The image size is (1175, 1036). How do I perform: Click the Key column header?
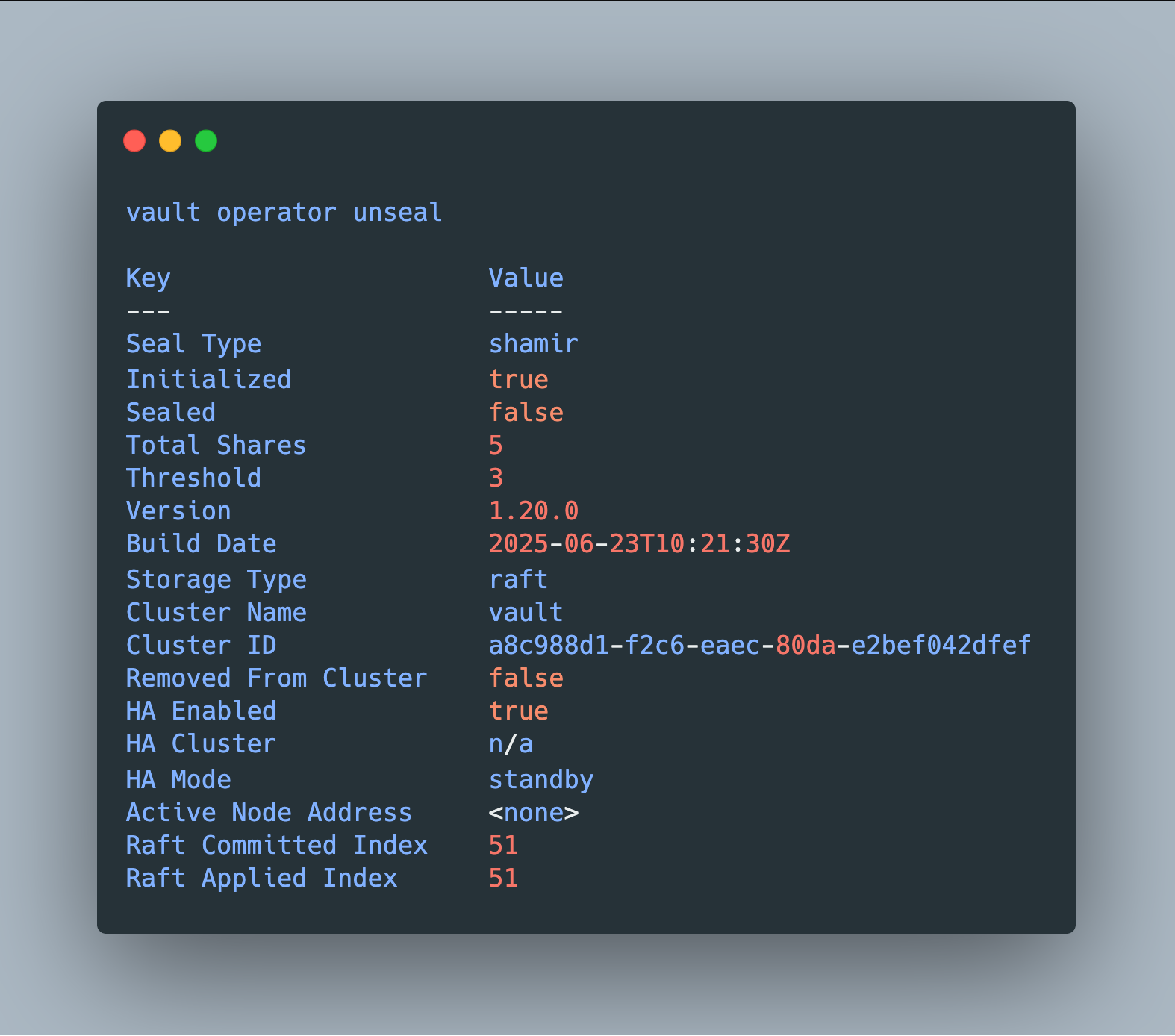pyautogui.click(x=148, y=278)
